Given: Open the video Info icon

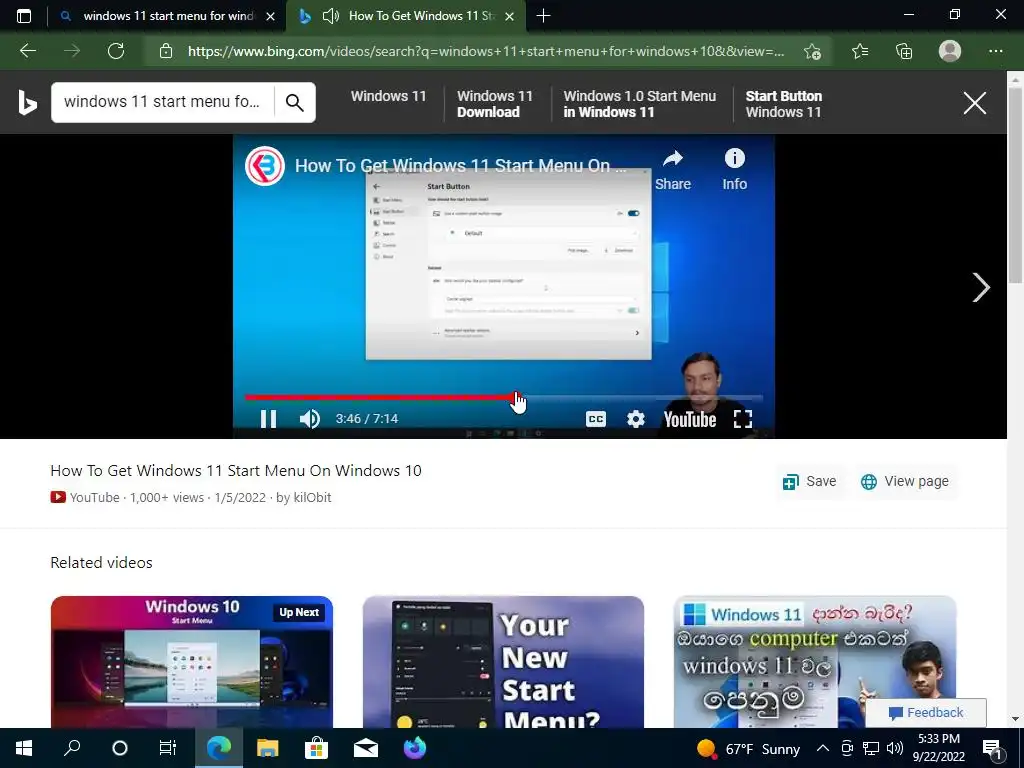Looking at the screenshot, I should point(735,170).
